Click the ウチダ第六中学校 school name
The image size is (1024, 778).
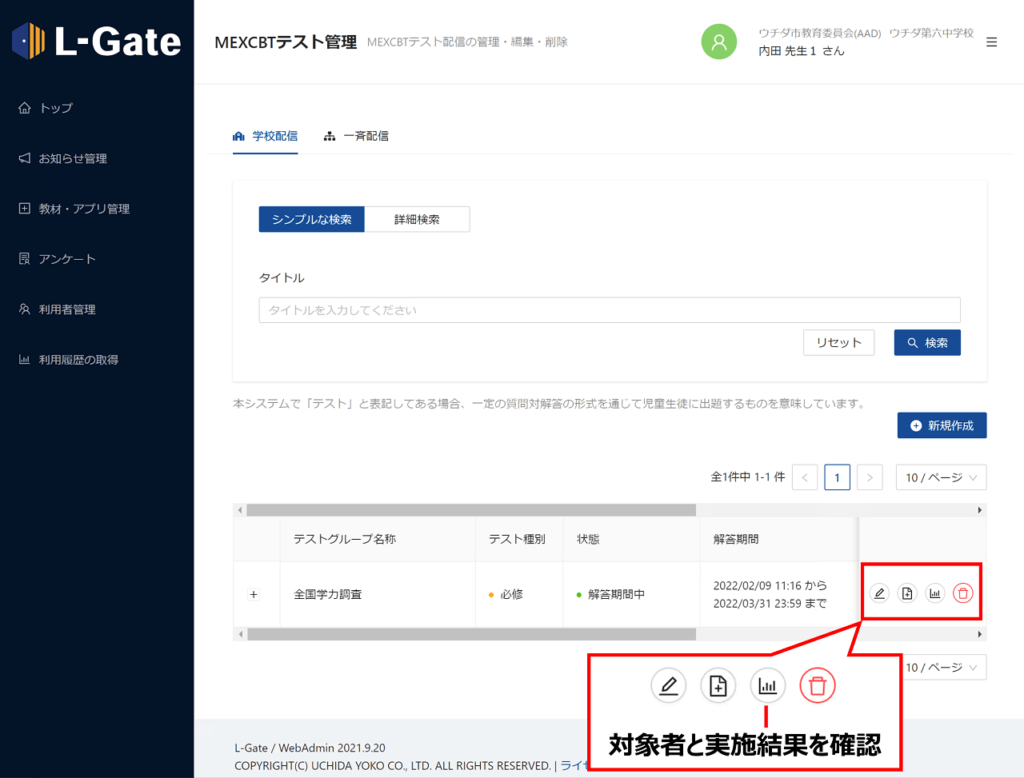tap(931, 33)
